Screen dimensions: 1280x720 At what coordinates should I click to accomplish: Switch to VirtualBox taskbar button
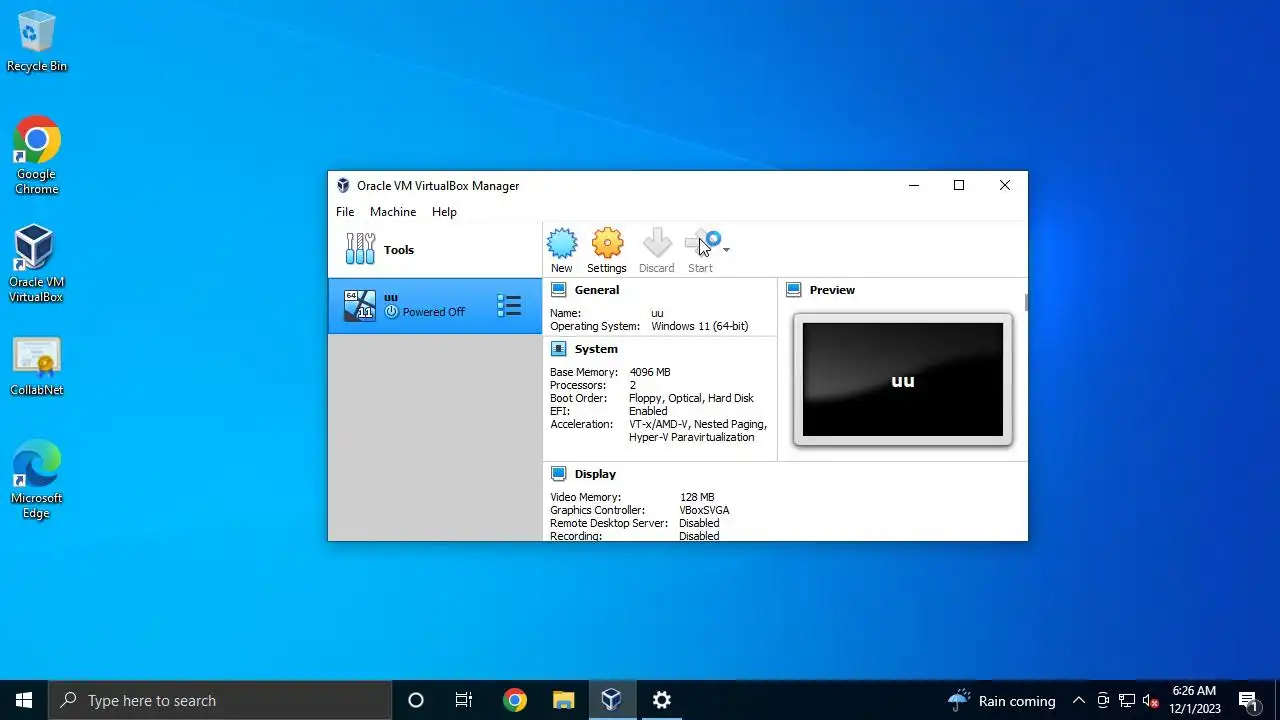(x=612, y=700)
